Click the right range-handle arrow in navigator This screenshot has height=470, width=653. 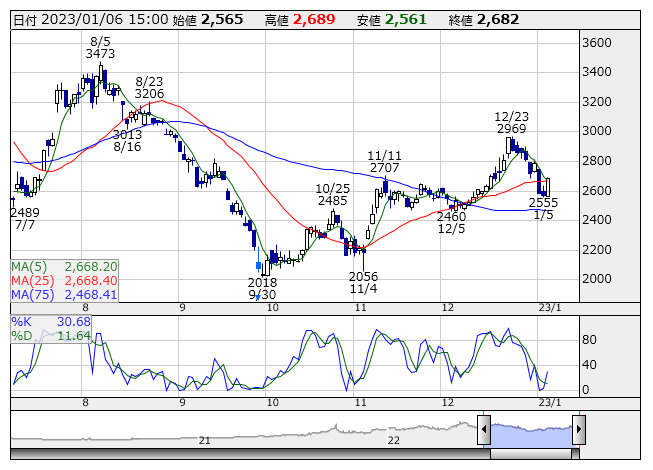click(x=579, y=429)
